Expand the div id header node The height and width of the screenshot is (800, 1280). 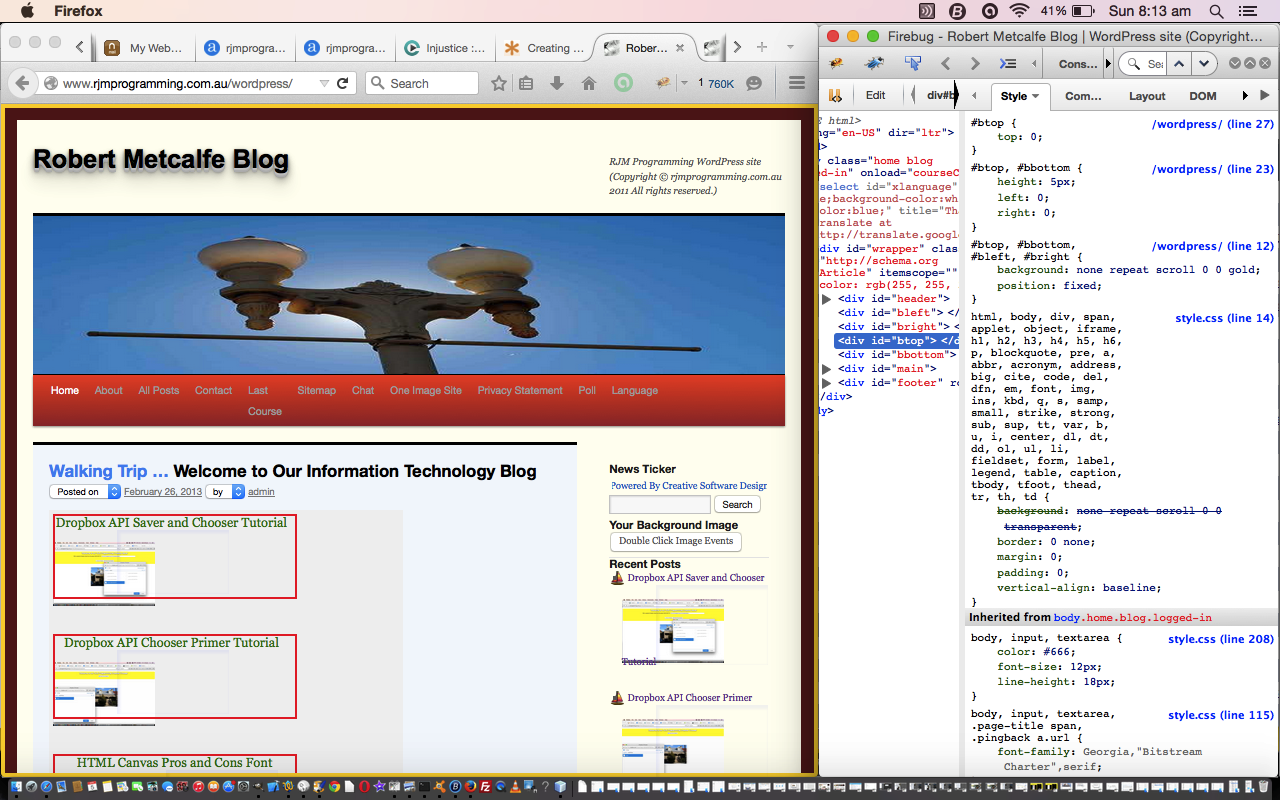[826, 299]
